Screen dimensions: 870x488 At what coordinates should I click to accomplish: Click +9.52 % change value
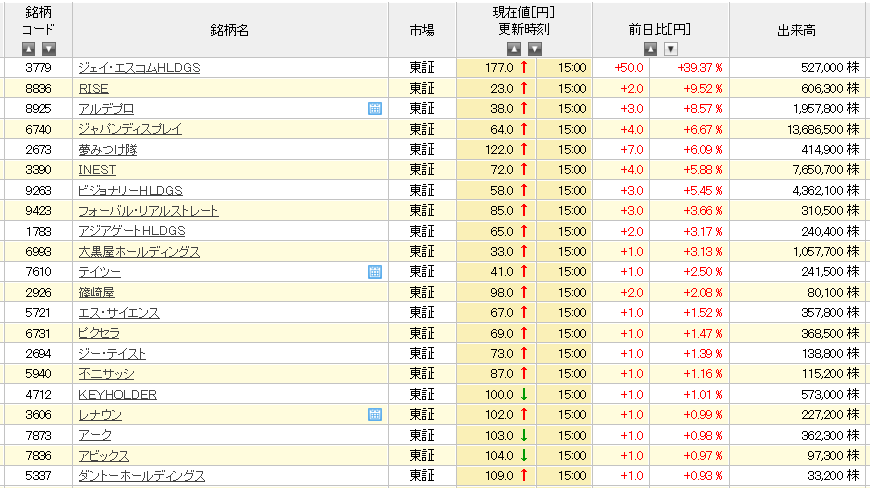703,89
